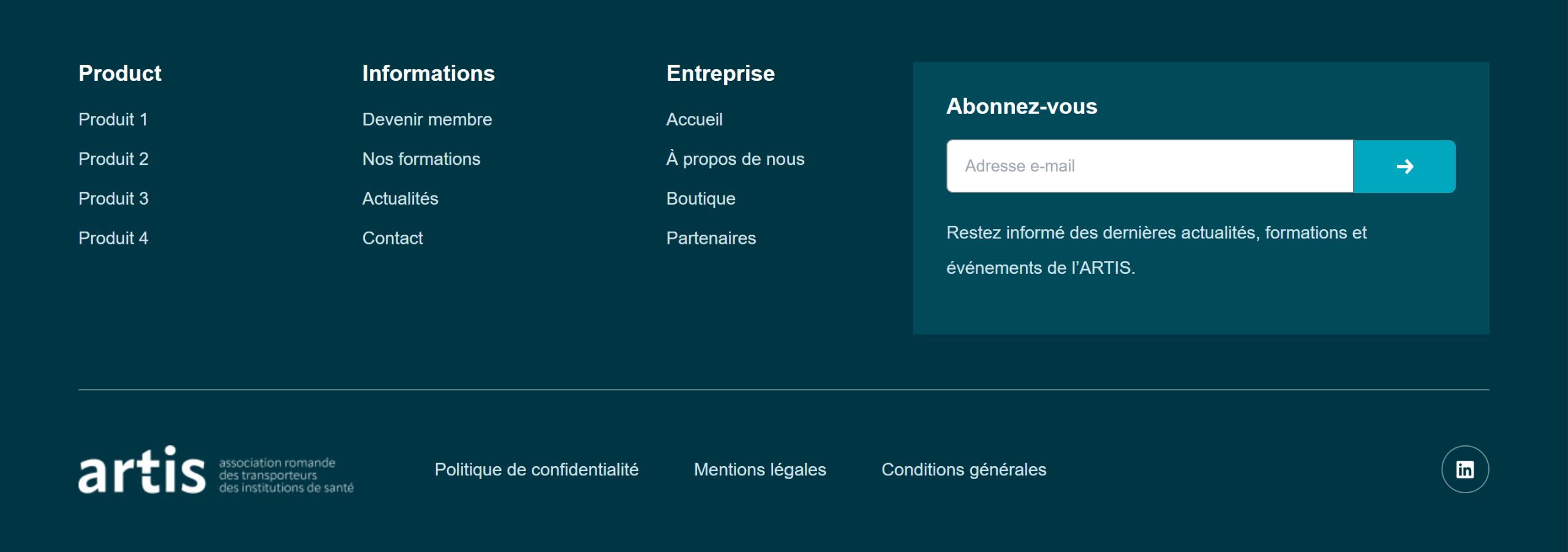Open À propos de nous
The width and height of the screenshot is (1568, 552).
pyautogui.click(x=735, y=159)
